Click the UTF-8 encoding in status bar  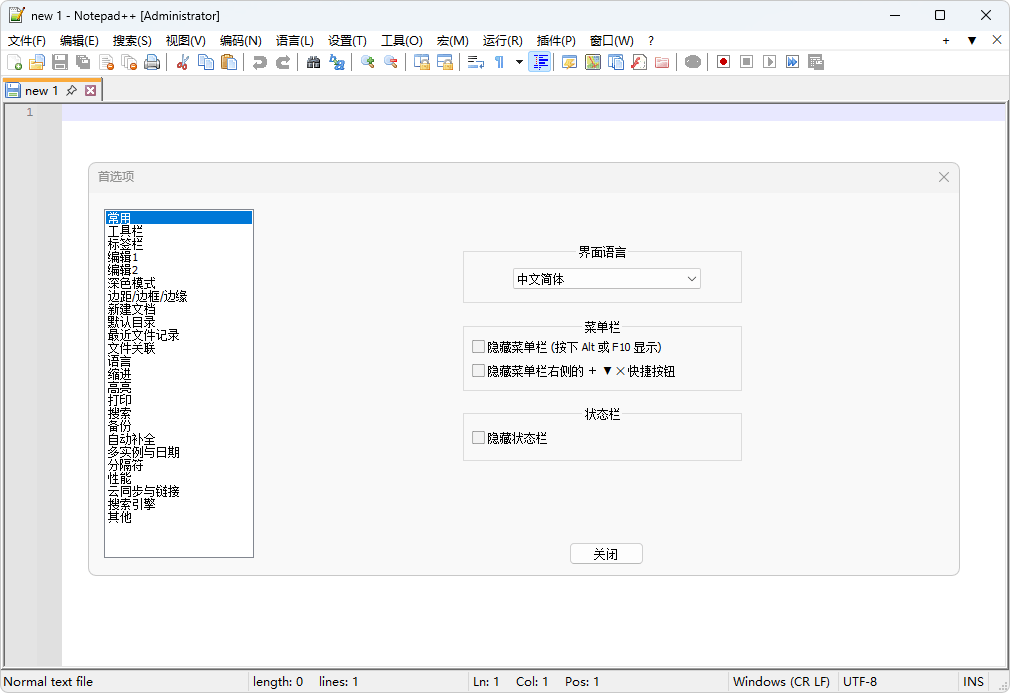coord(860,682)
